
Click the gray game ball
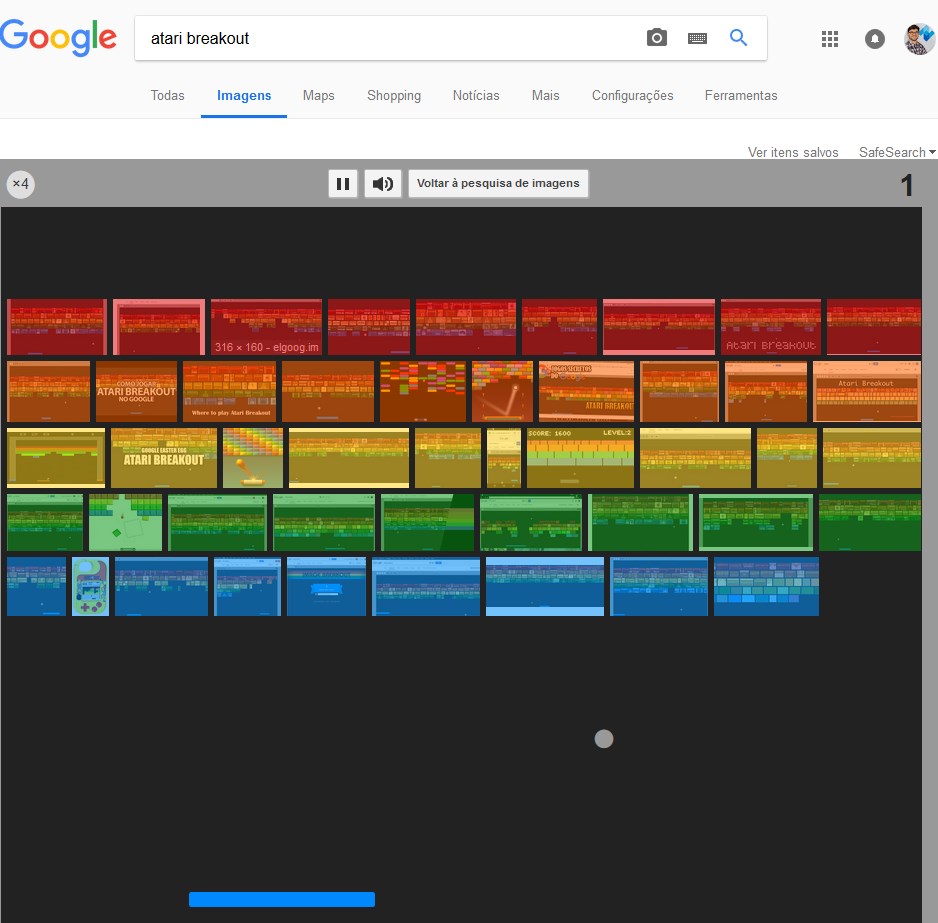click(604, 739)
